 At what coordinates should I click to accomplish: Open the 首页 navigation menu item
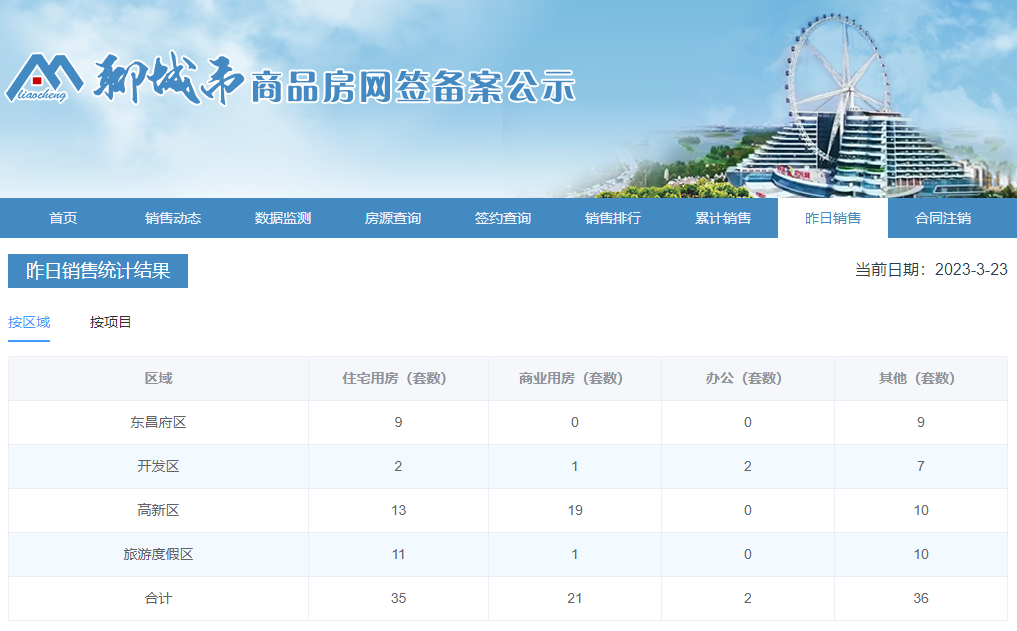[x=64, y=218]
